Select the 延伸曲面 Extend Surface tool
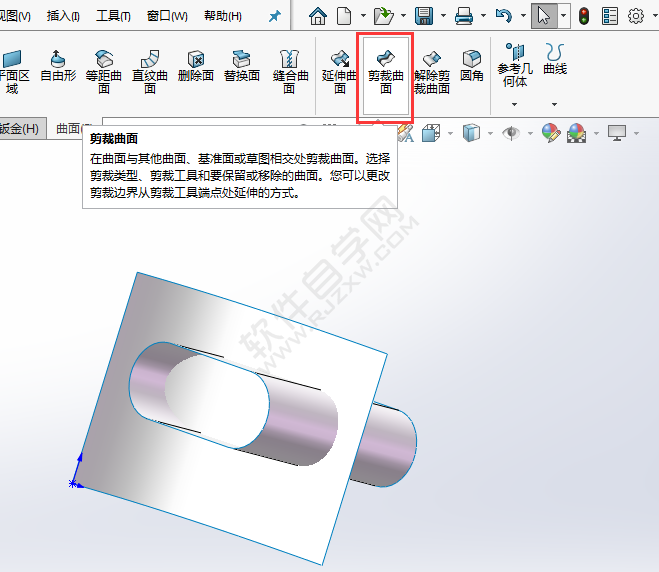The height and width of the screenshot is (572, 659). (340, 71)
